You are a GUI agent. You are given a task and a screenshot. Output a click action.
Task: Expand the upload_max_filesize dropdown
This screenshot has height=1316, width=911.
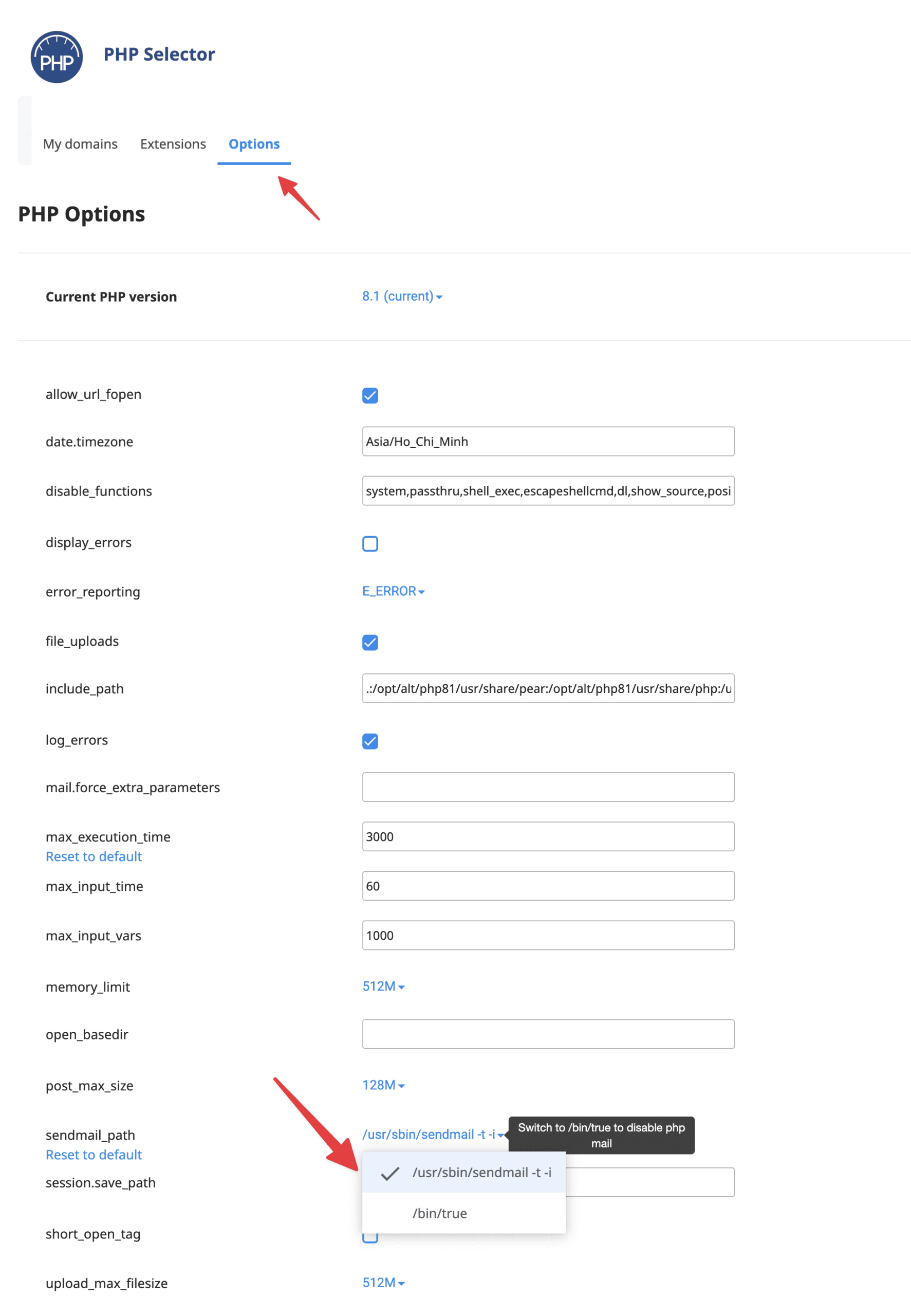383,1282
